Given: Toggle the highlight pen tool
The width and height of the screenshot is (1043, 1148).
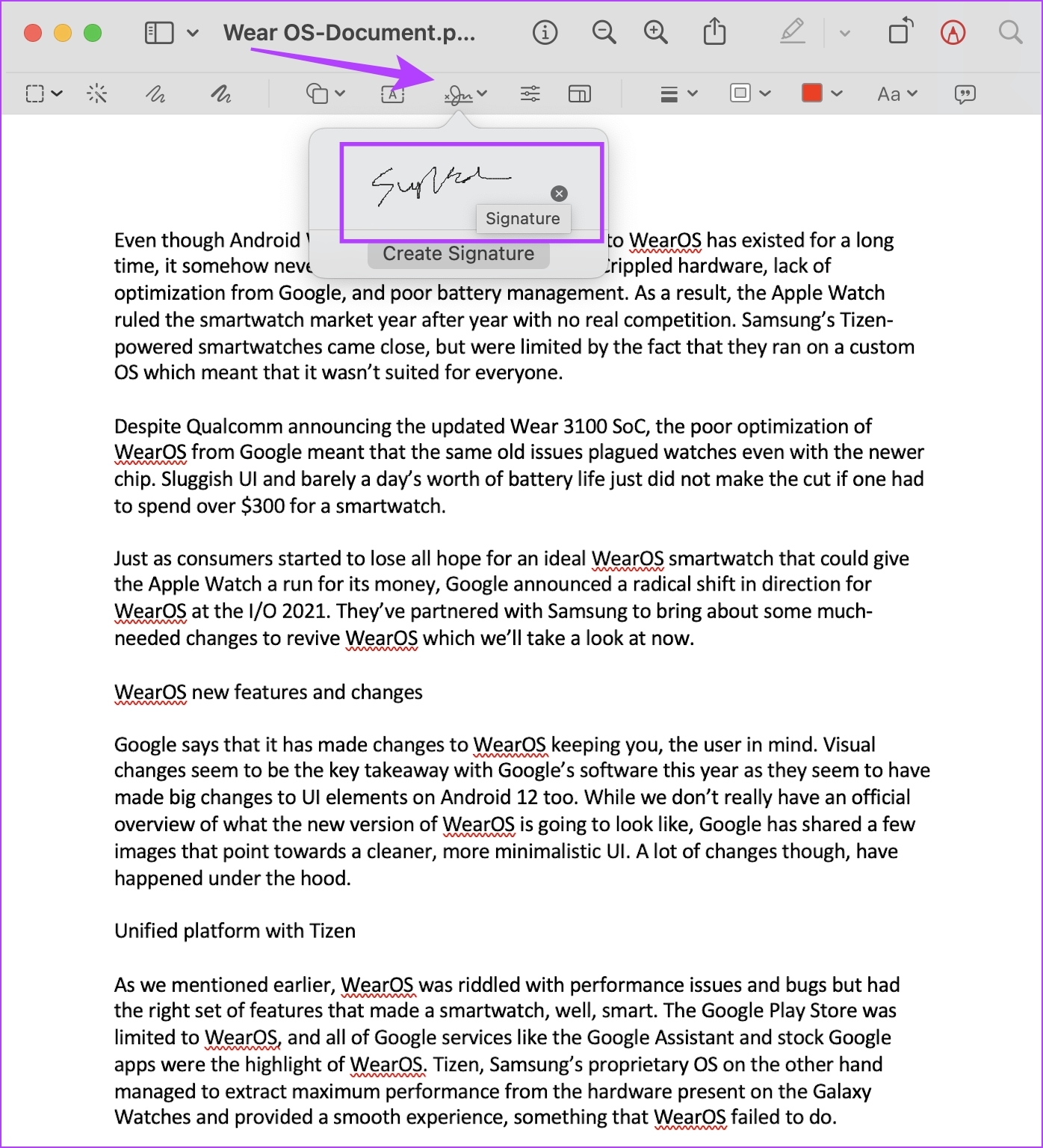Looking at the screenshot, I should point(793,32).
